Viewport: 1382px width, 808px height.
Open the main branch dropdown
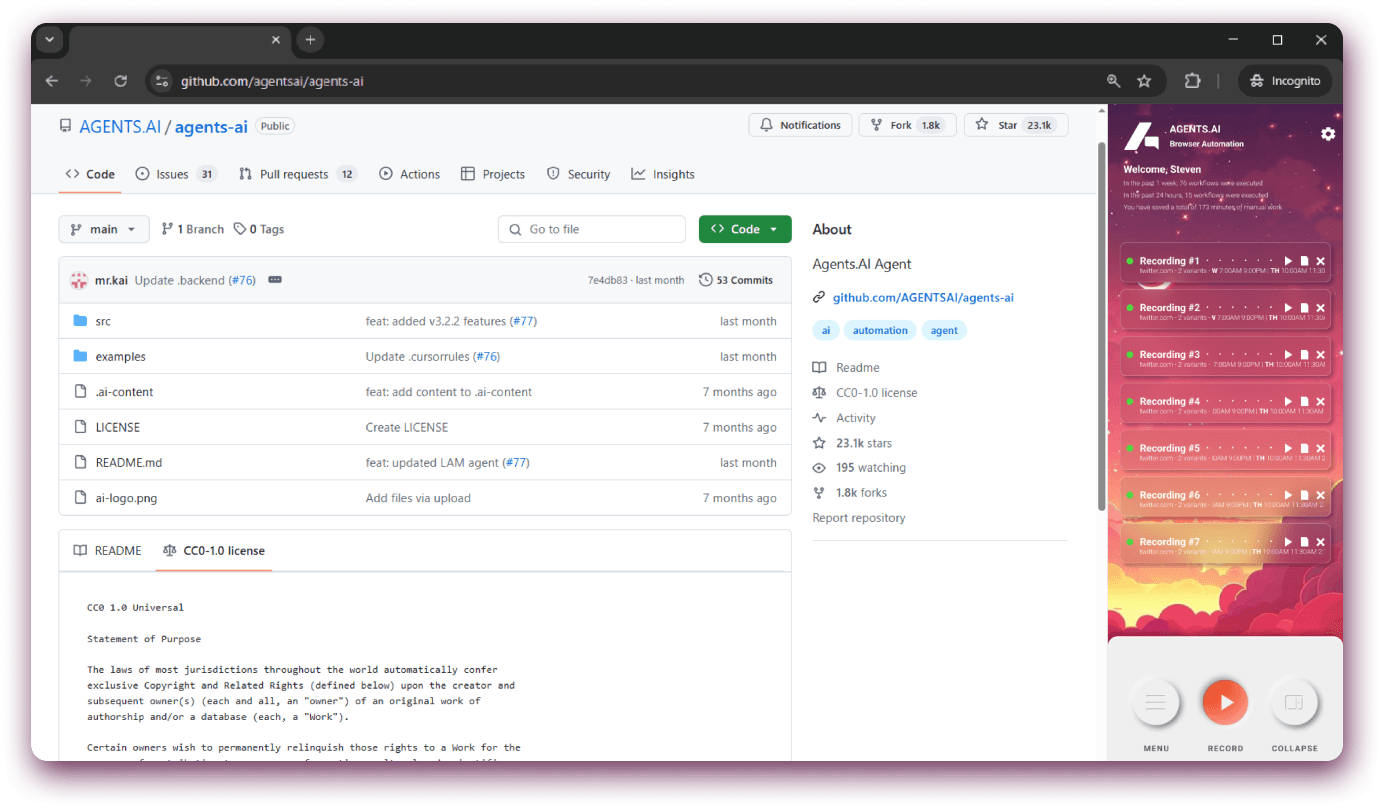pos(104,229)
